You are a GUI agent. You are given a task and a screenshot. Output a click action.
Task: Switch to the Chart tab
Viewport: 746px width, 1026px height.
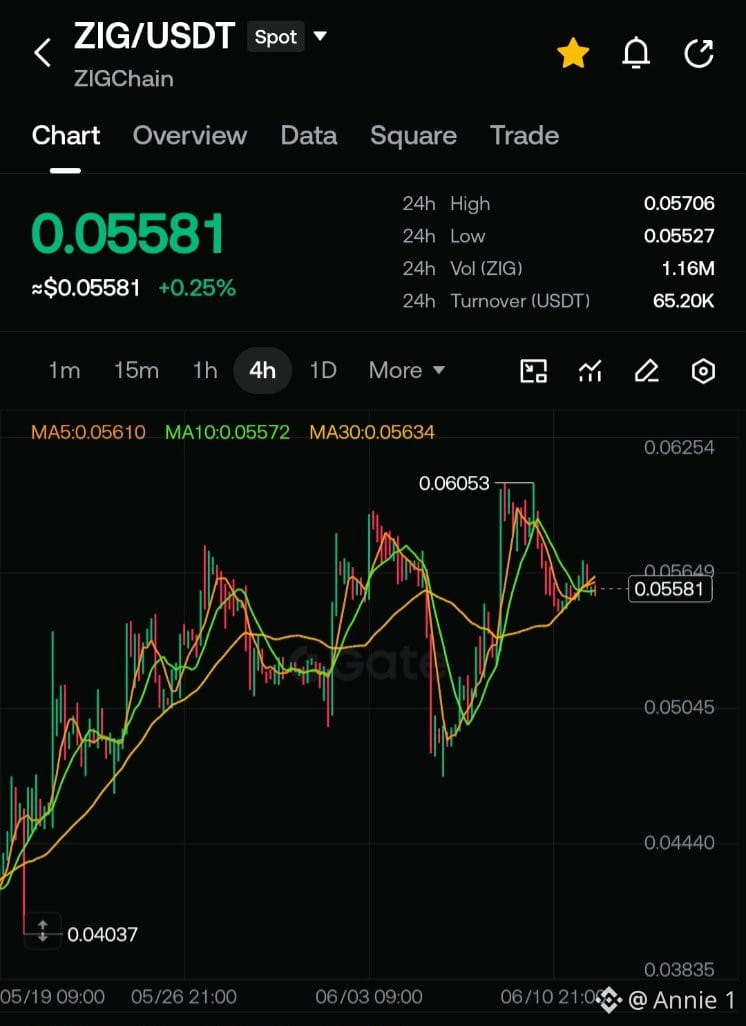click(x=66, y=135)
